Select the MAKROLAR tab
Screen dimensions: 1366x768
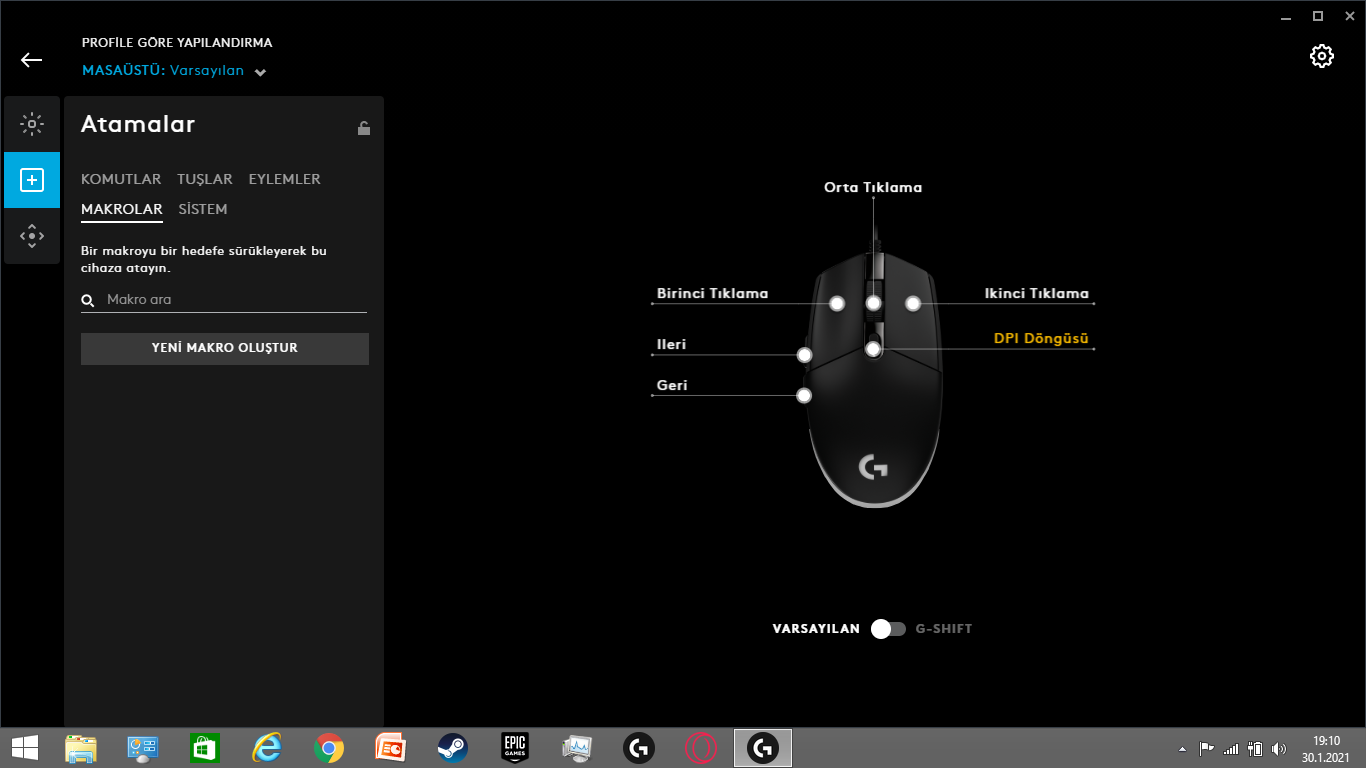(122, 209)
